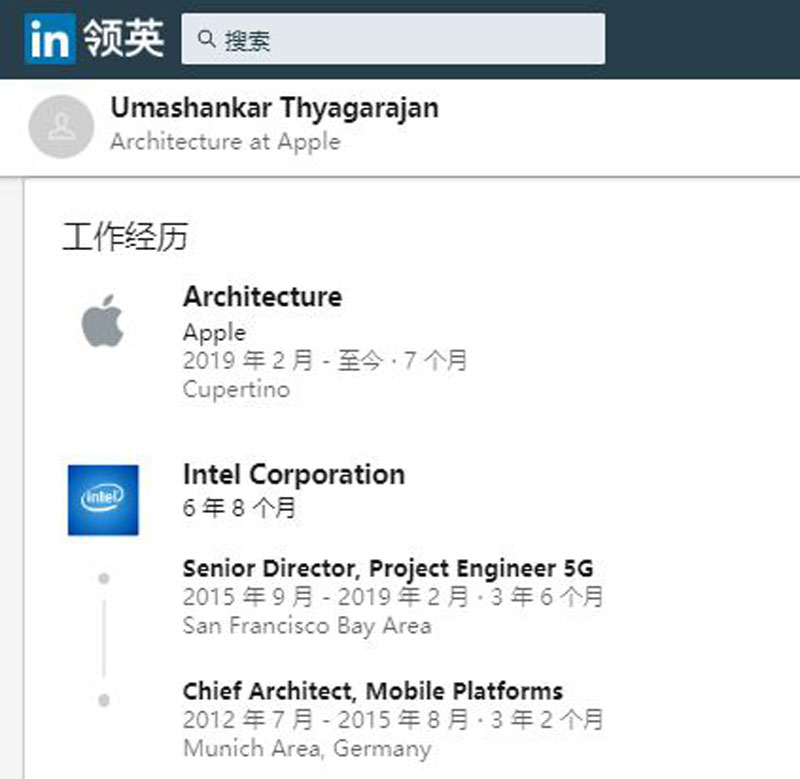
Task: Select Senior Director, Project Engineer 5G role
Action: click(x=388, y=569)
